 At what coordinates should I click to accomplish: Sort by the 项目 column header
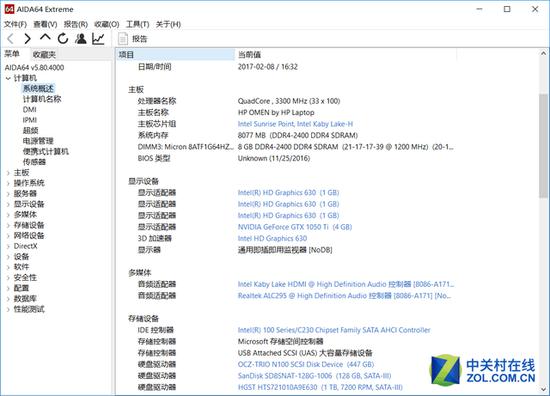point(175,54)
